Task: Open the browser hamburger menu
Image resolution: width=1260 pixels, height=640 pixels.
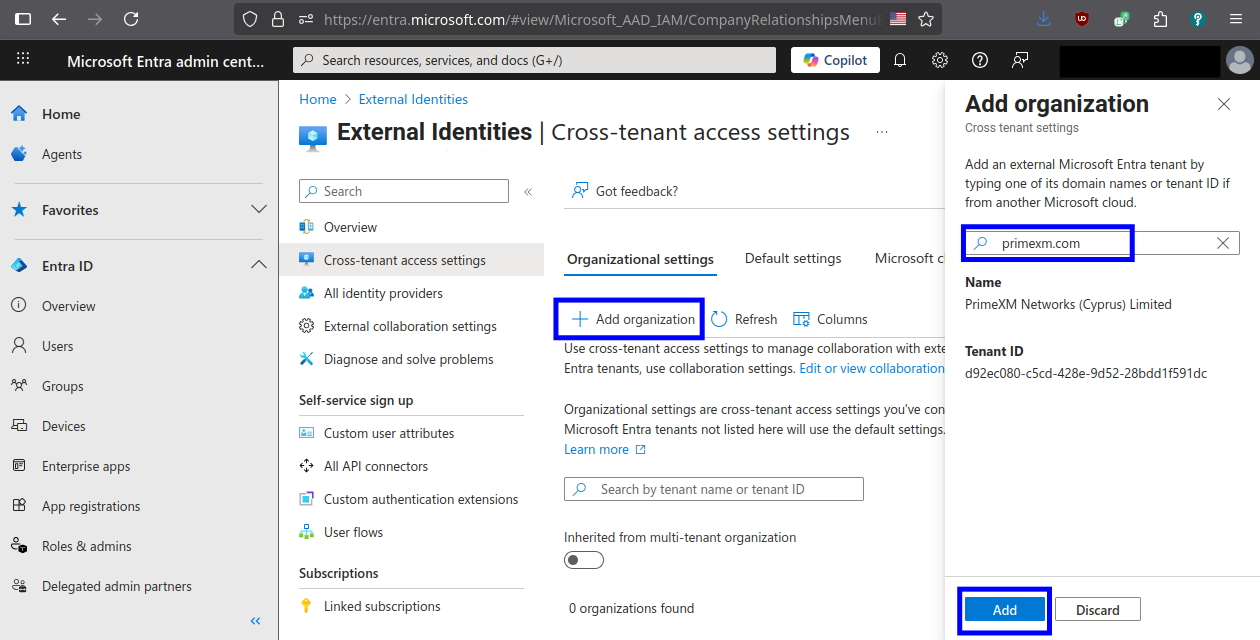Action: pos(1236,19)
